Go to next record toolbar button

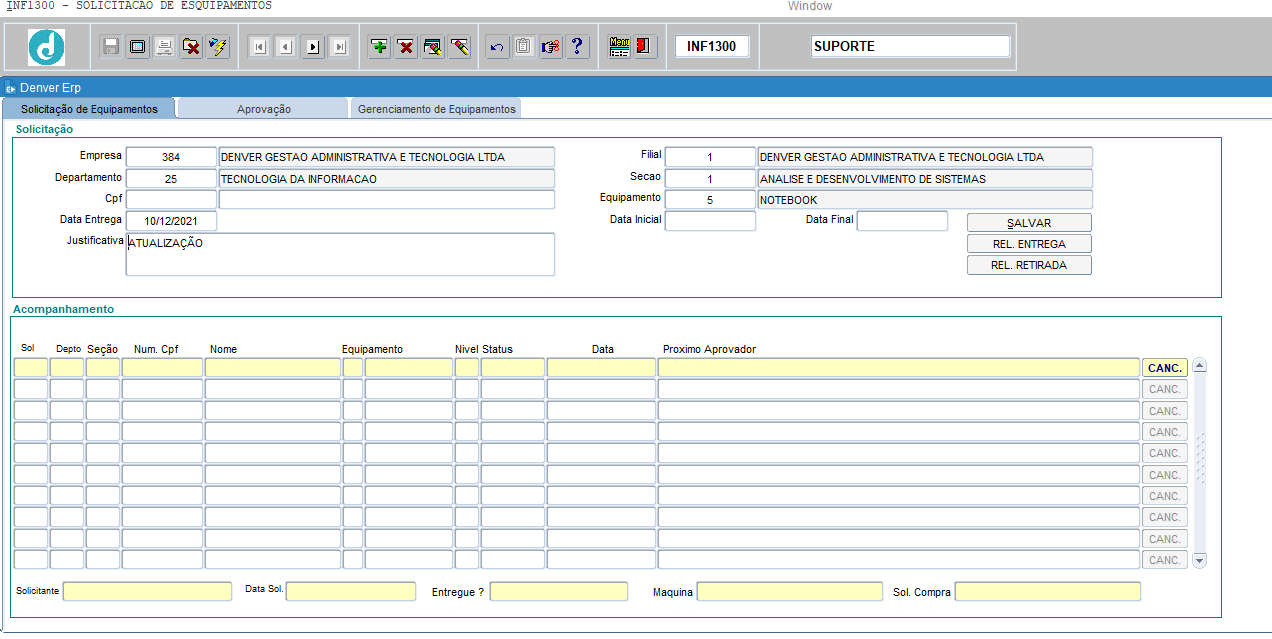tap(313, 46)
